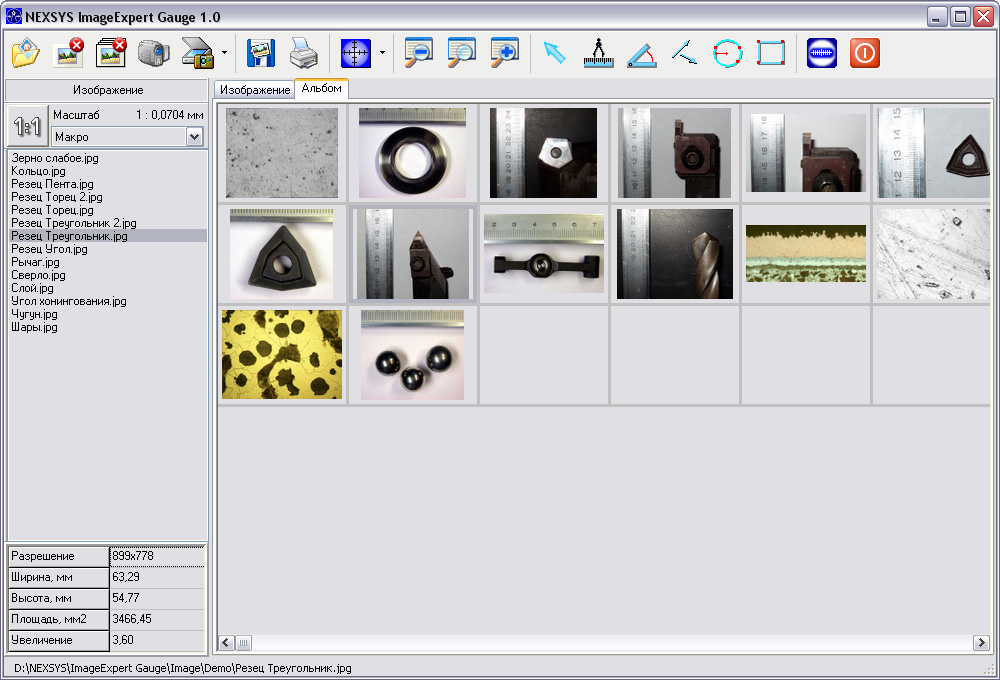Zoom in with the plus magnifier
This screenshot has height=680, width=1000.
pos(504,53)
